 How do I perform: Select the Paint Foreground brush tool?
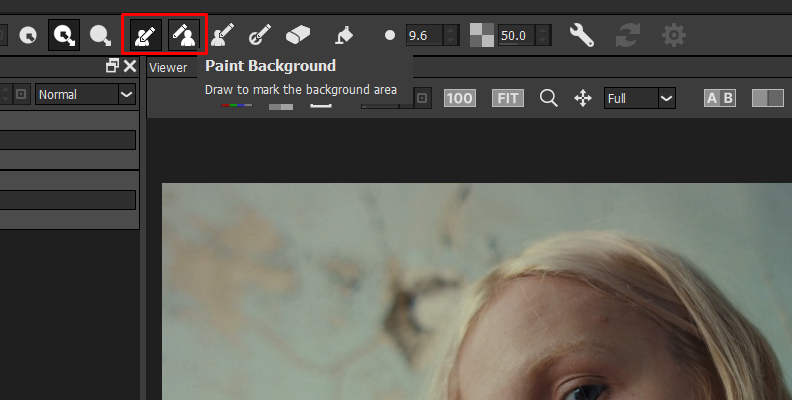(x=146, y=35)
